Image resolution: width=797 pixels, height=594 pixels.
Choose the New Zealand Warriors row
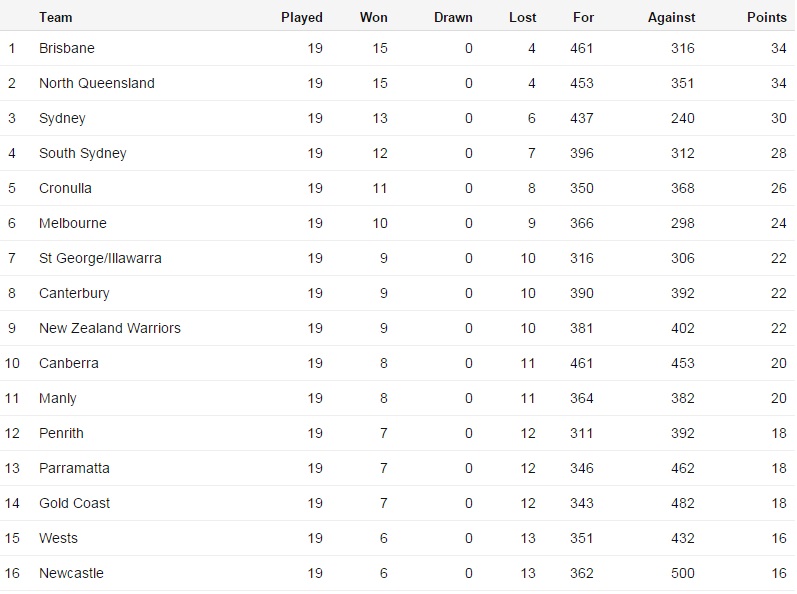point(110,328)
